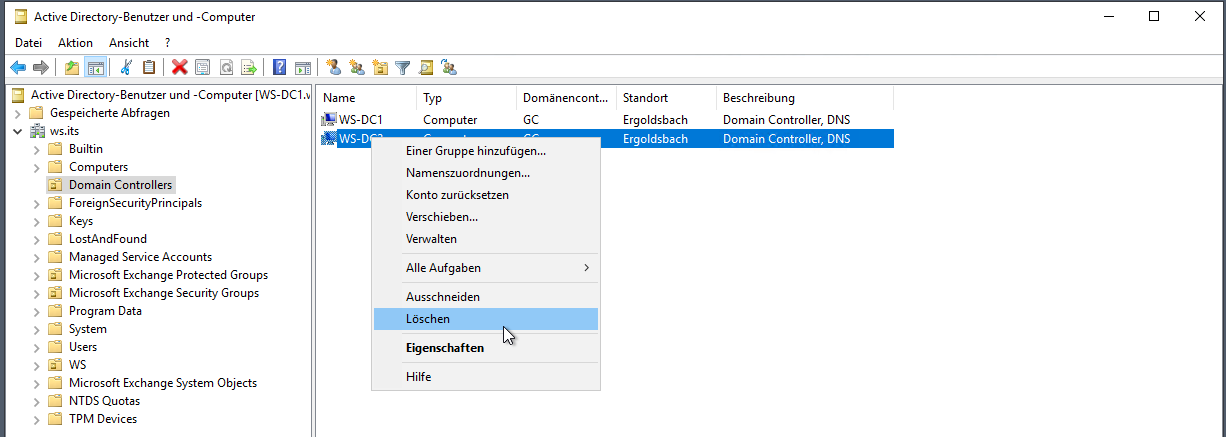Collapse the ws.its domain node
Screen dimensions: 1226x437
18,131
